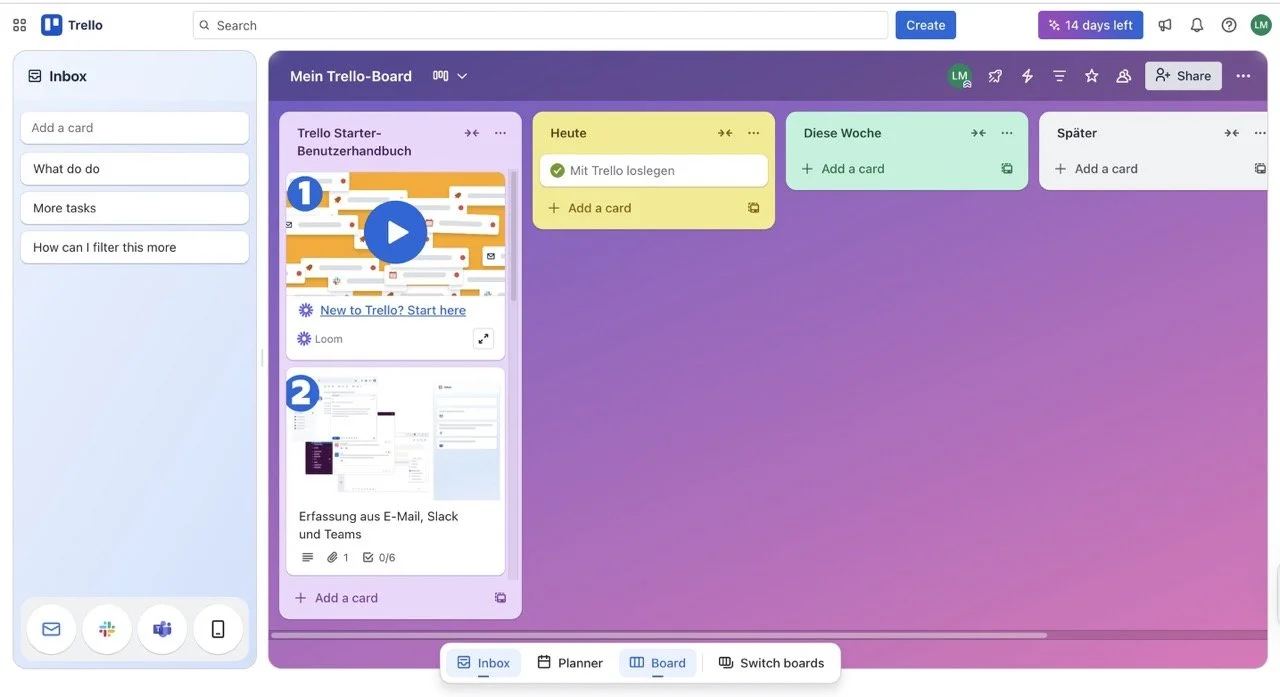The image size is (1280, 697).
Task: Open the help question mark icon
Action: 1229,25
